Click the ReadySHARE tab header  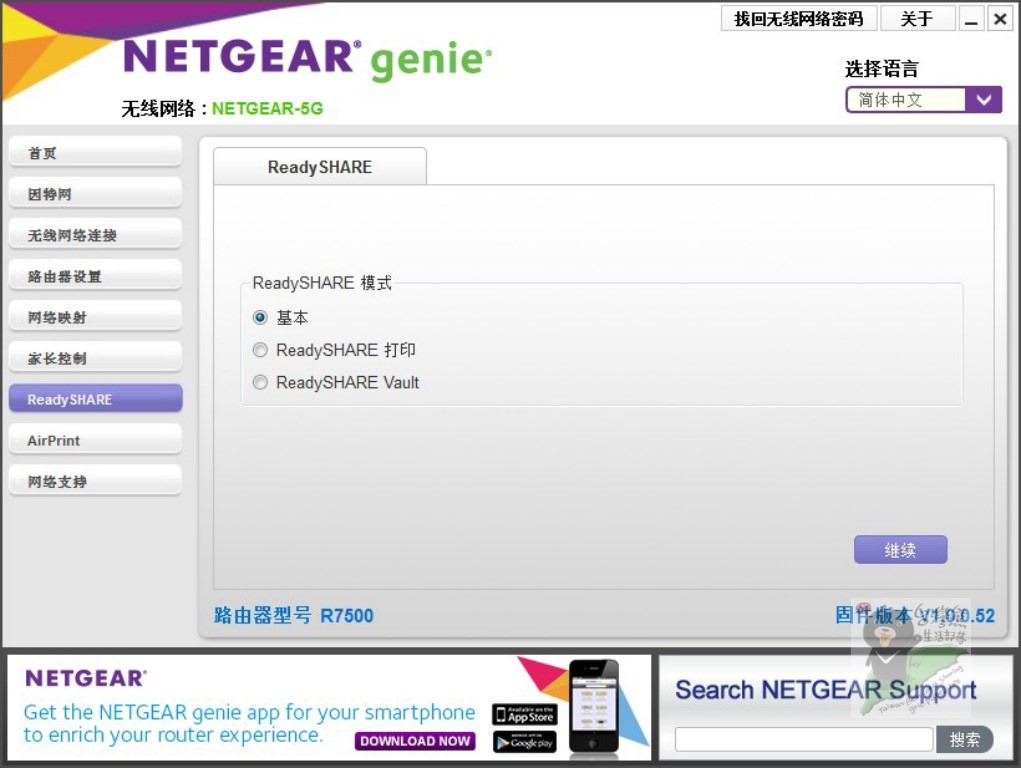click(320, 167)
